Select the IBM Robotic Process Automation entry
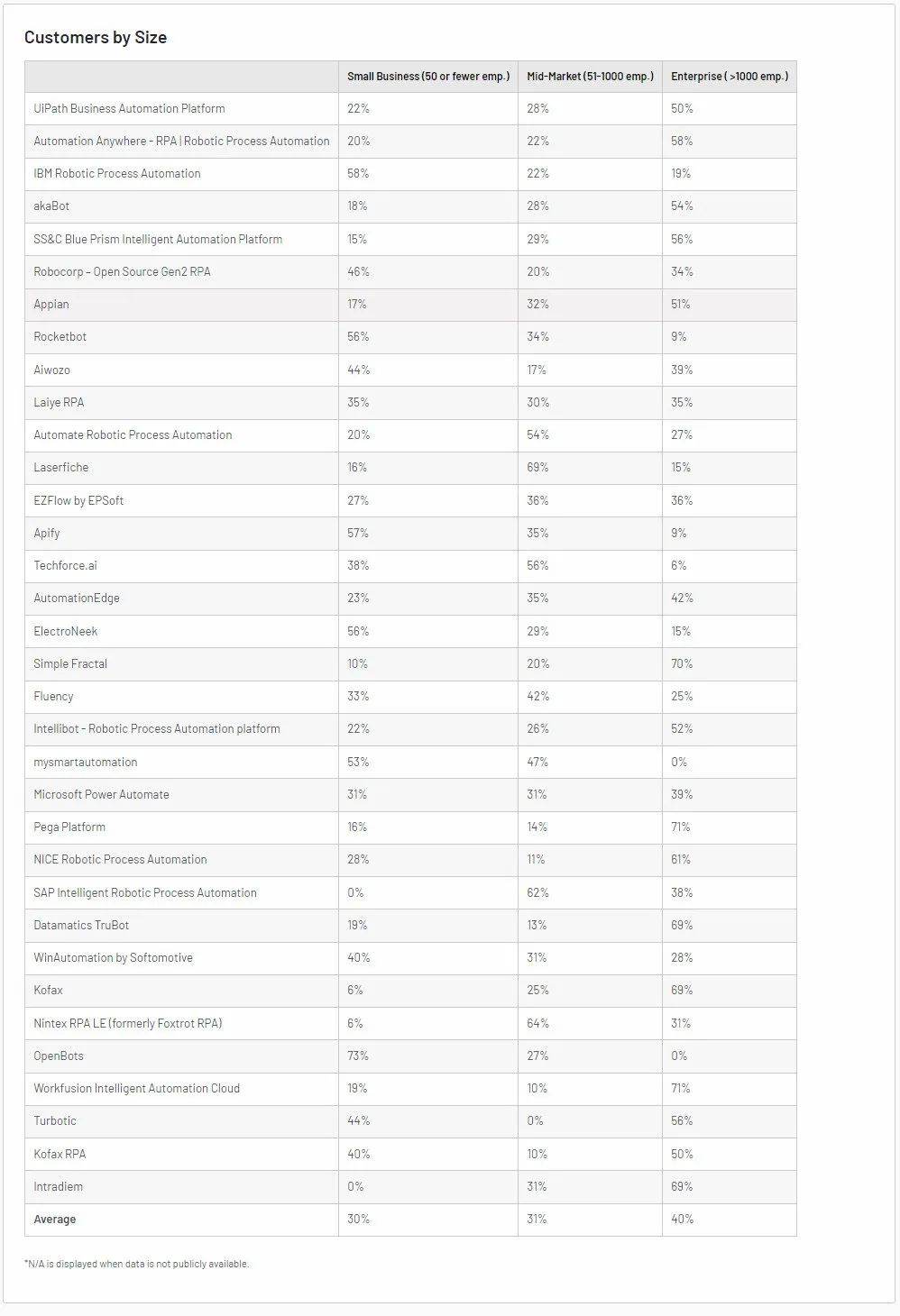The height and width of the screenshot is (1316, 900). tap(117, 173)
